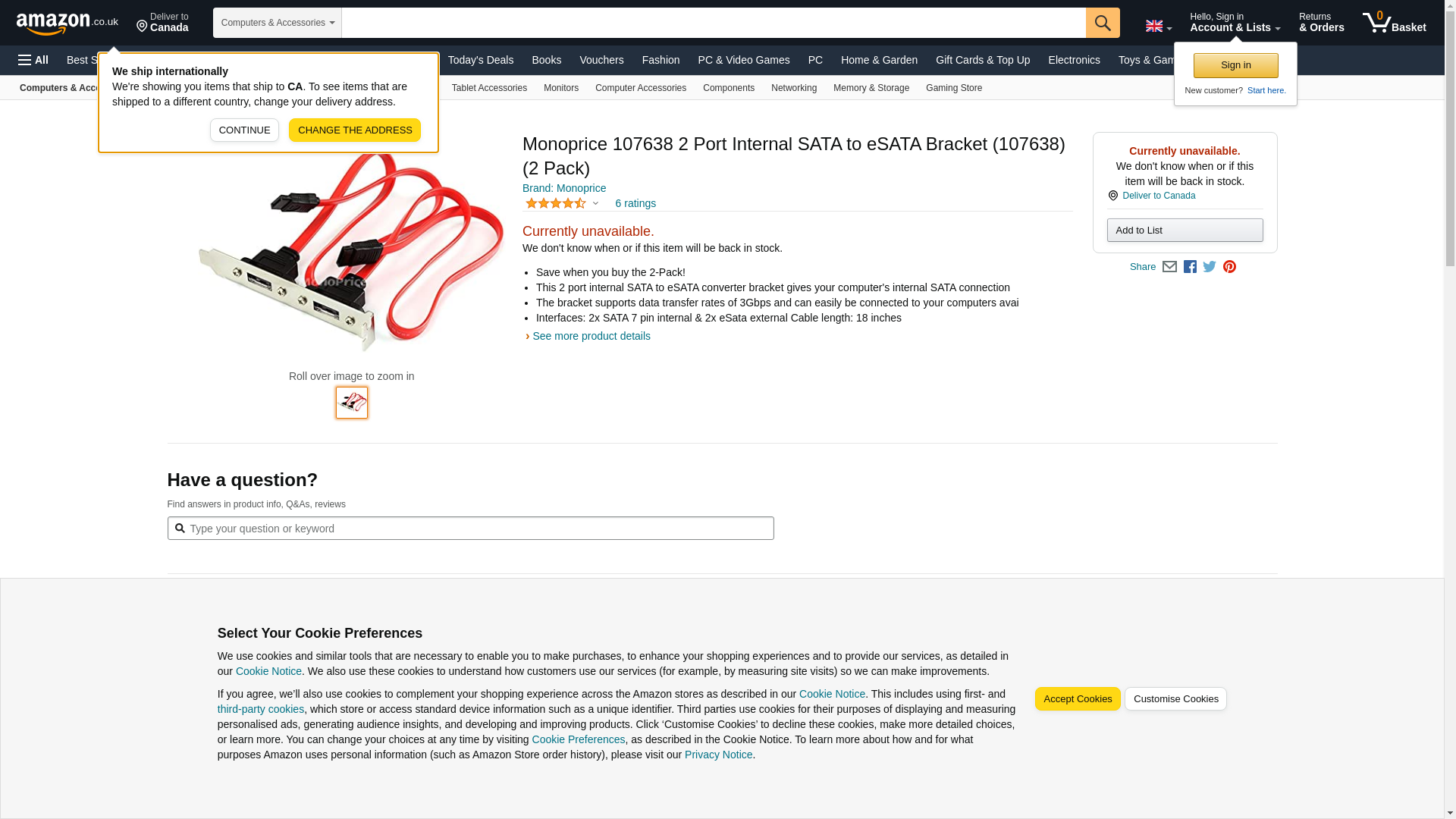Open the basket cart icon
The height and width of the screenshot is (819, 1456).
pos(1394,23)
